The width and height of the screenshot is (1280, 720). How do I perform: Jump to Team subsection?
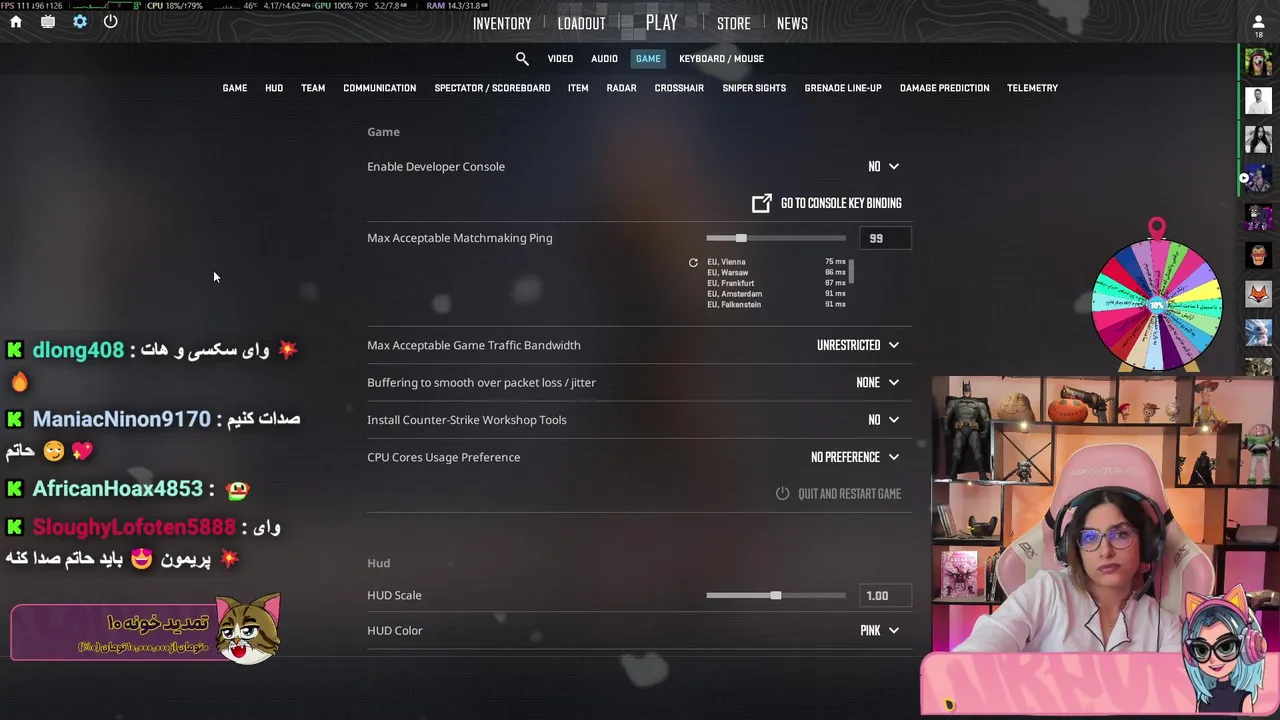(x=313, y=88)
